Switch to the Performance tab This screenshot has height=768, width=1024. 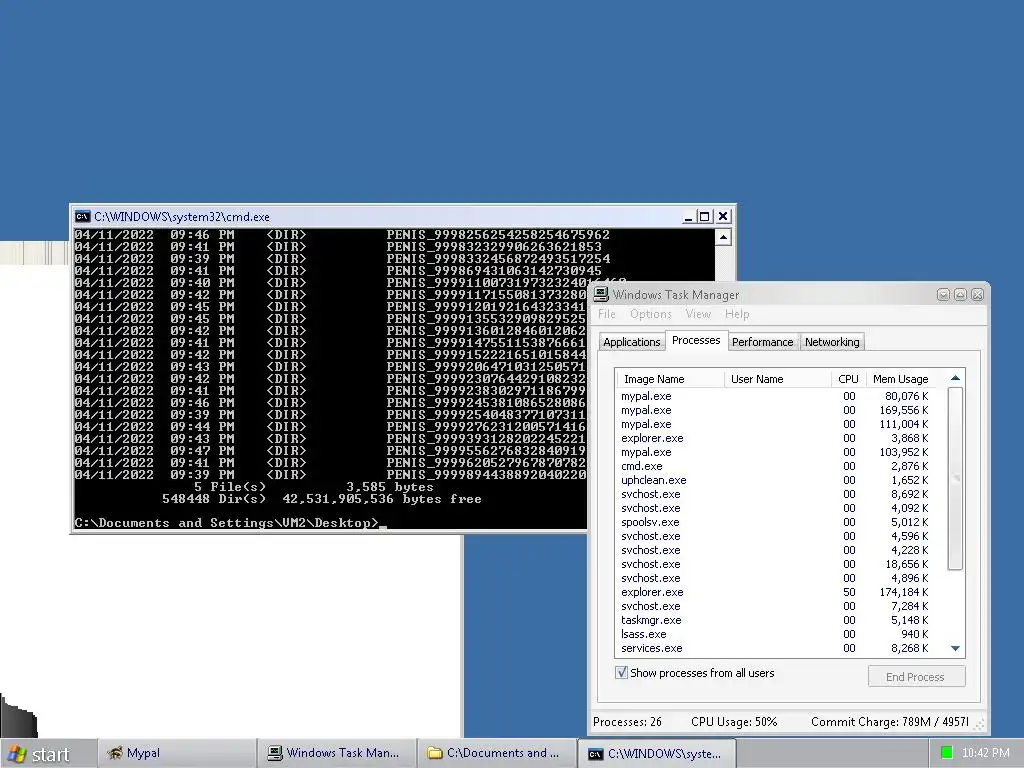pyautogui.click(x=762, y=342)
